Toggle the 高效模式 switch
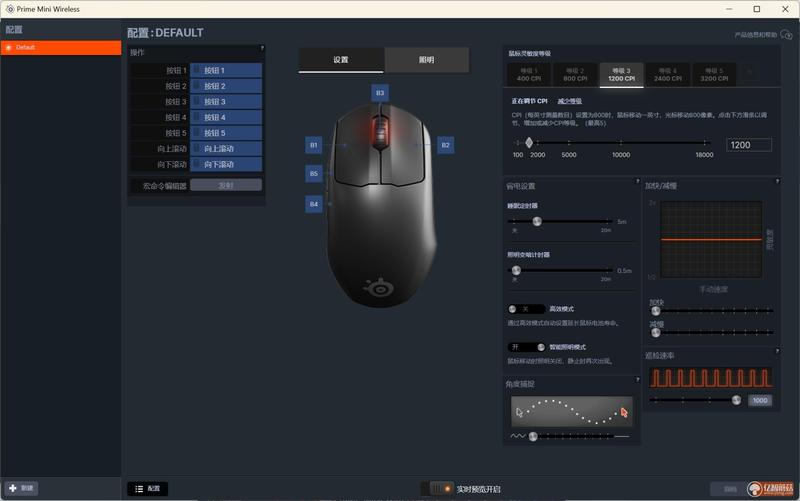The height and width of the screenshot is (501, 800). (526, 309)
